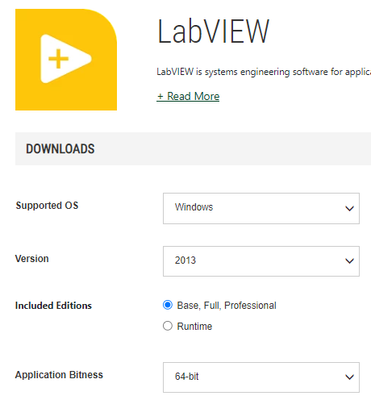This screenshot has height=400, width=371.
Task: Click the Application Bitness label
Action: pos(59,375)
